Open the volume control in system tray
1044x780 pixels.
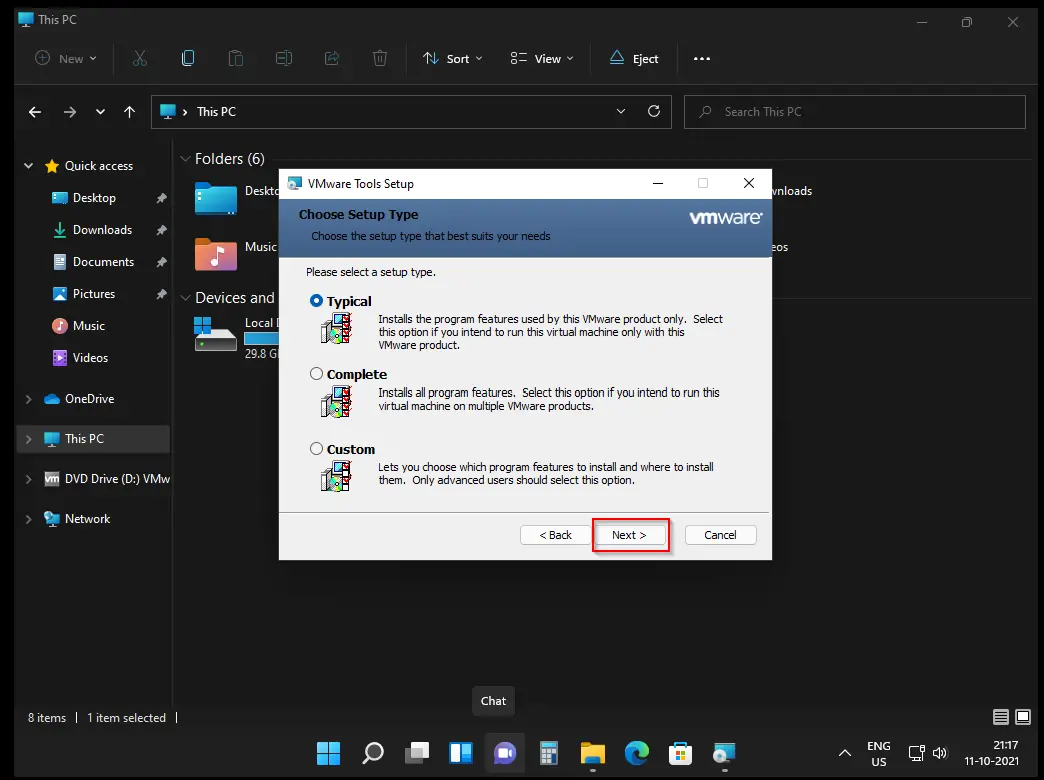coord(940,753)
